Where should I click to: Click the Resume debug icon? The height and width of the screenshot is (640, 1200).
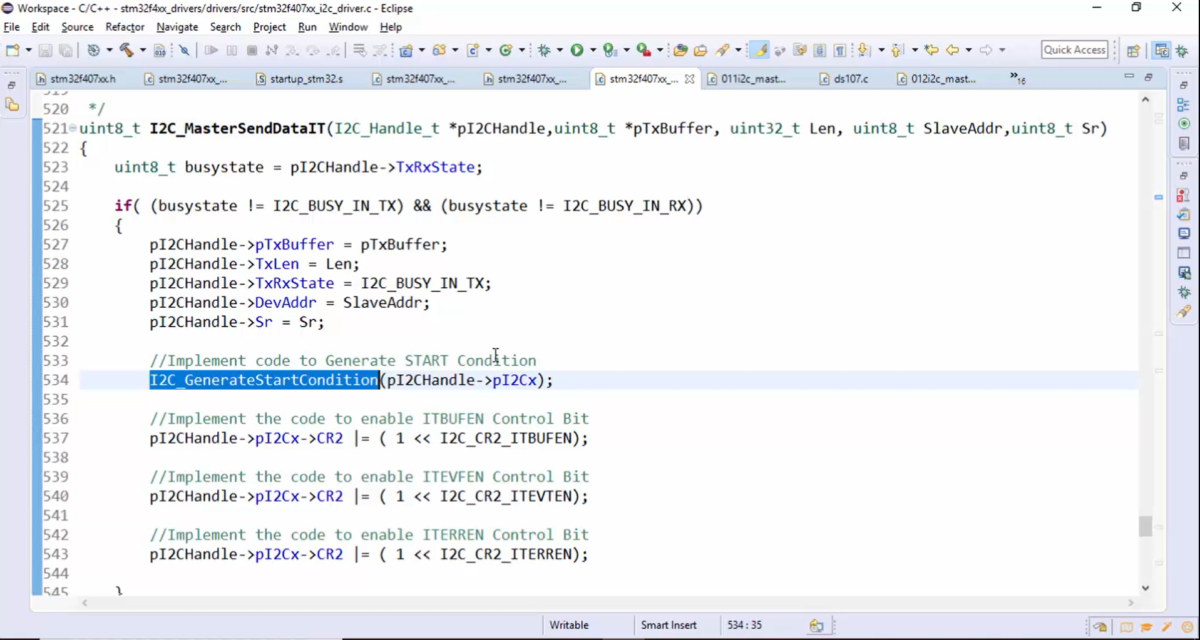click(211, 50)
